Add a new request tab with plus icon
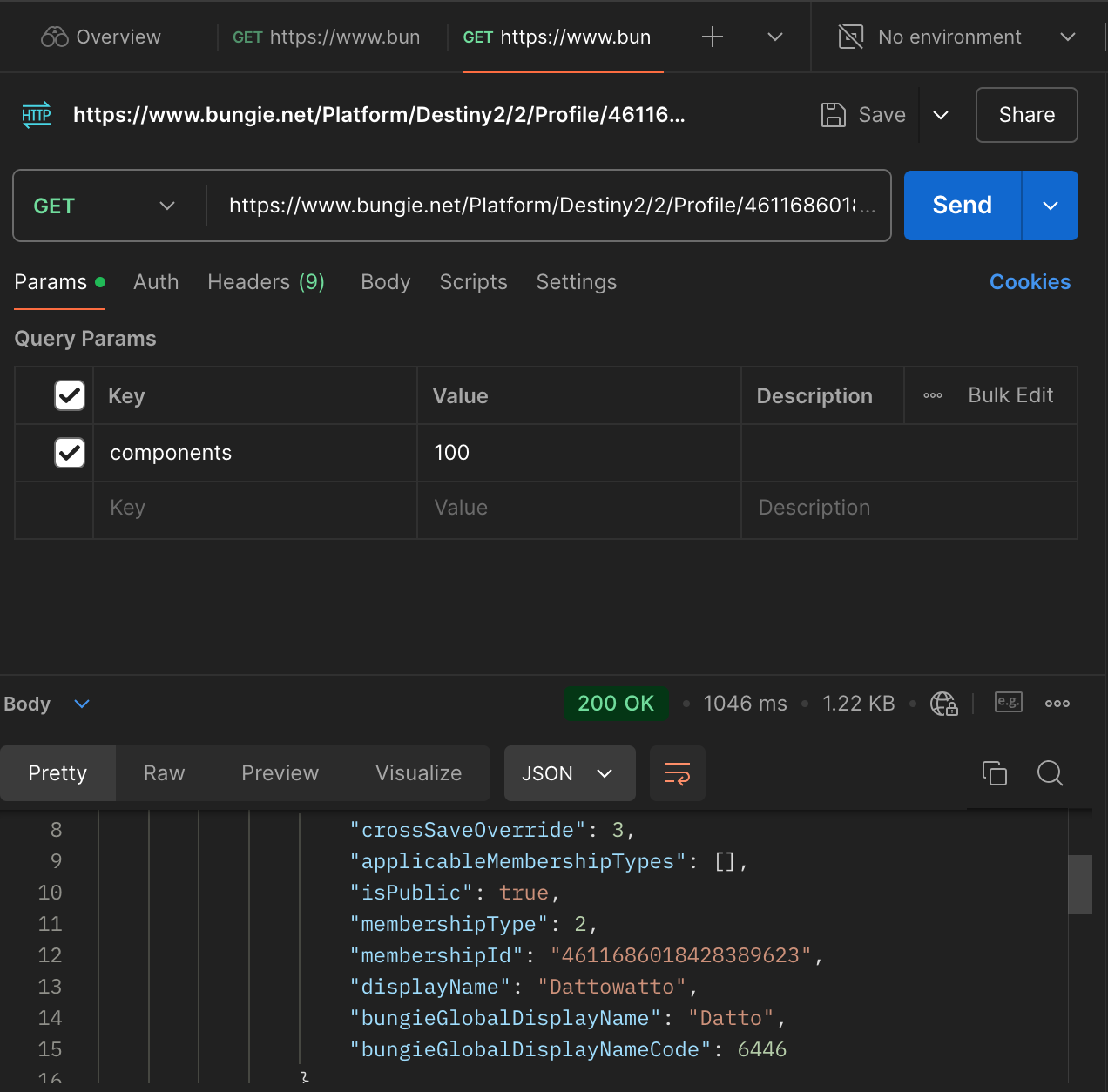Image resolution: width=1108 pixels, height=1092 pixels. coord(713,37)
